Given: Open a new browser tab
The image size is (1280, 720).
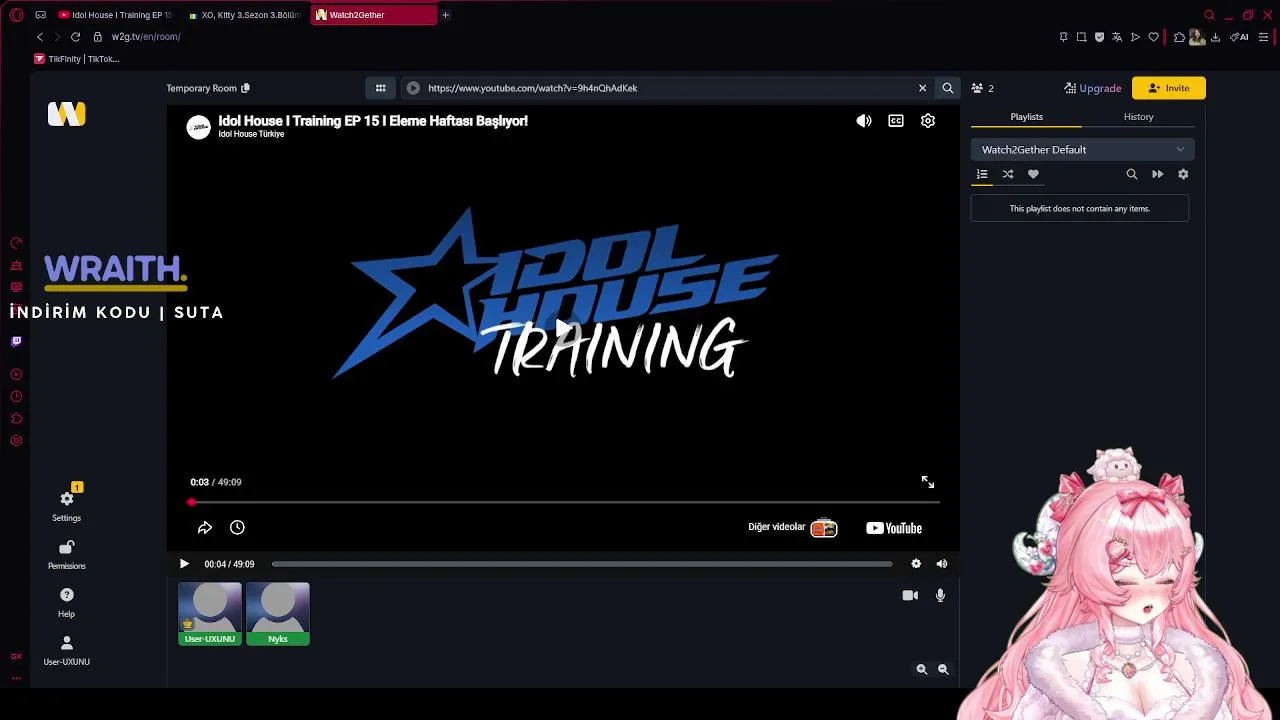Looking at the screenshot, I should [445, 15].
